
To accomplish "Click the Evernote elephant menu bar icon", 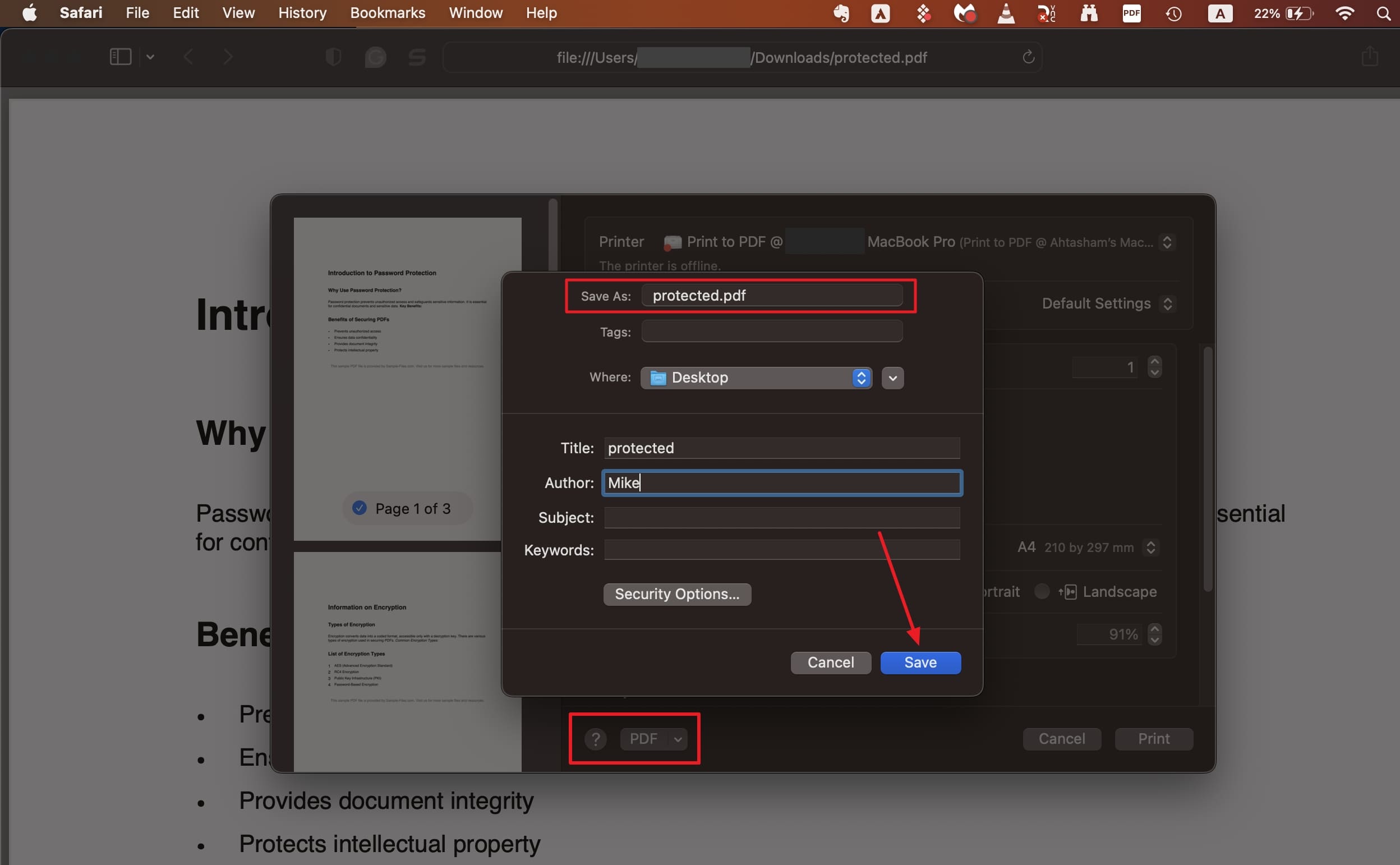I will pyautogui.click(x=841, y=13).
